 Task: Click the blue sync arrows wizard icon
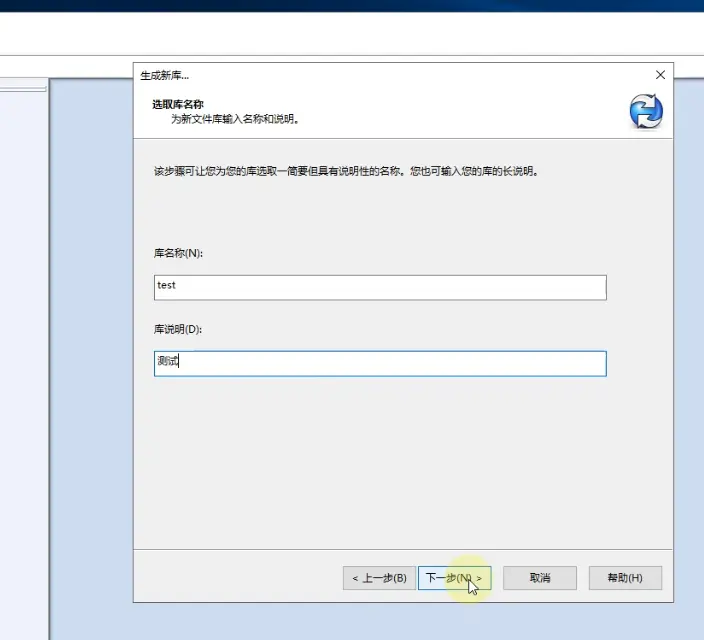[646, 111]
